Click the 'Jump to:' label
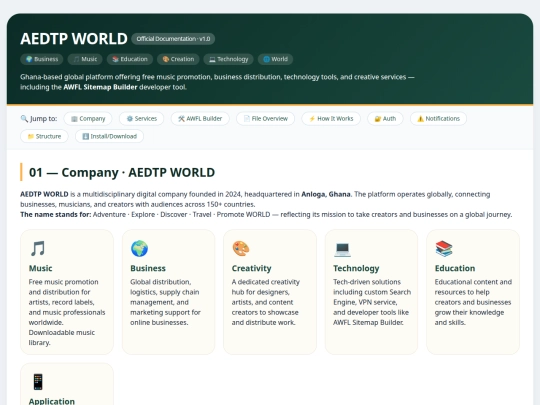540x405 pixels. pos(43,118)
